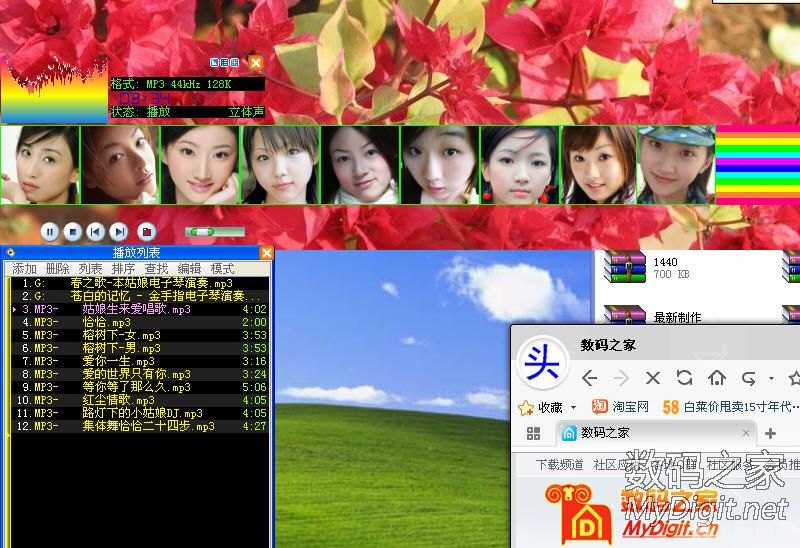Image resolution: width=800 pixels, height=548 pixels.
Task: Open the 模式 menu in playlist
Action: pyautogui.click(x=222, y=268)
